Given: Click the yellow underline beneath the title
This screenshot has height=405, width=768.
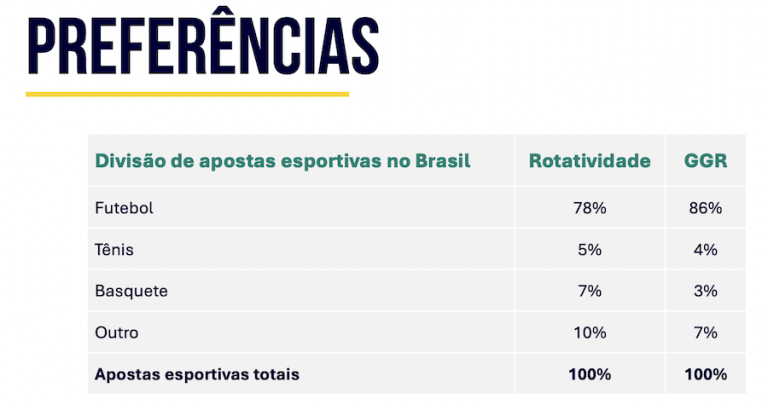Looking at the screenshot, I should tap(187, 94).
